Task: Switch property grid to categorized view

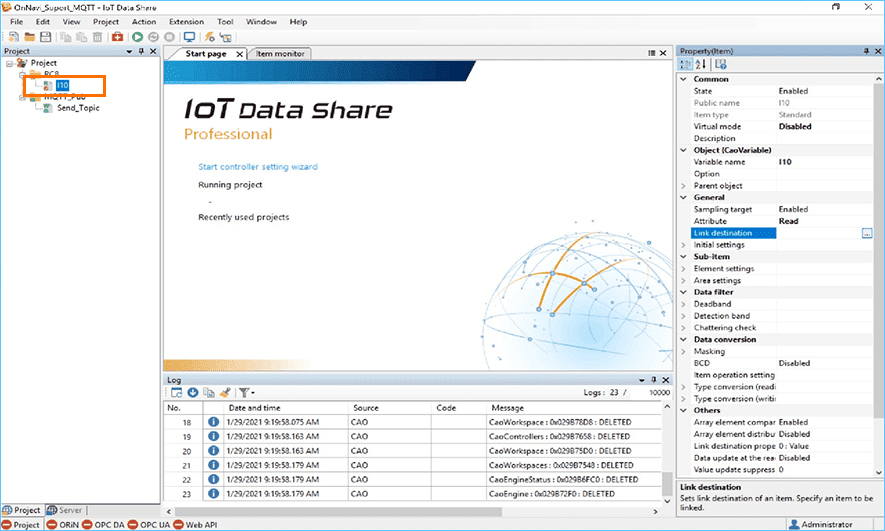Action: point(685,64)
